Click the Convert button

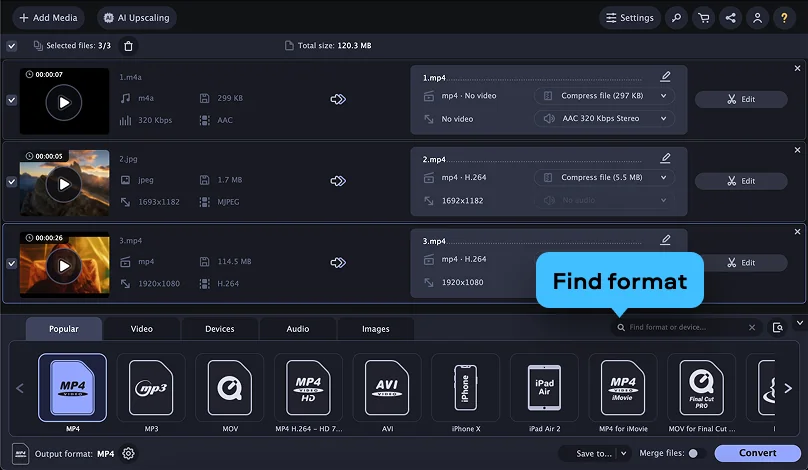[758, 453]
